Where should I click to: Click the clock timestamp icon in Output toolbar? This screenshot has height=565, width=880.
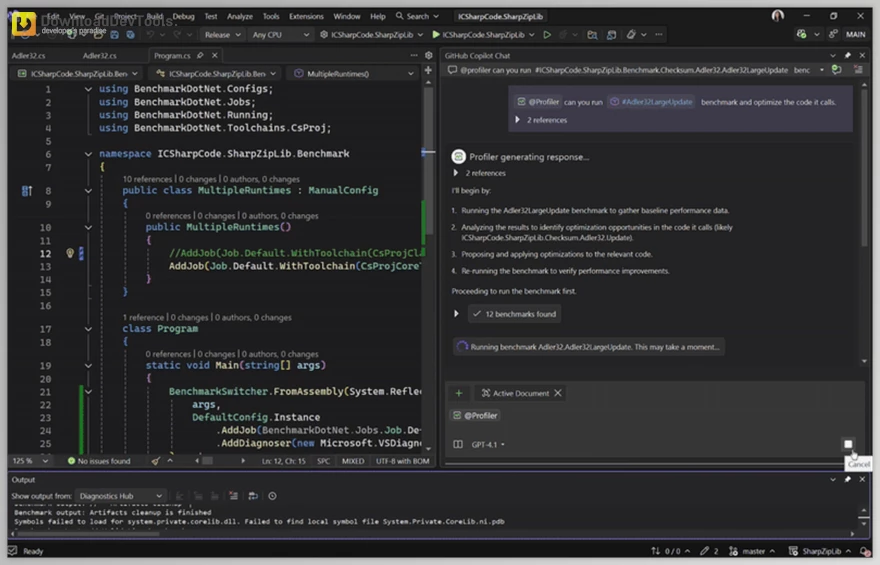point(272,496)
